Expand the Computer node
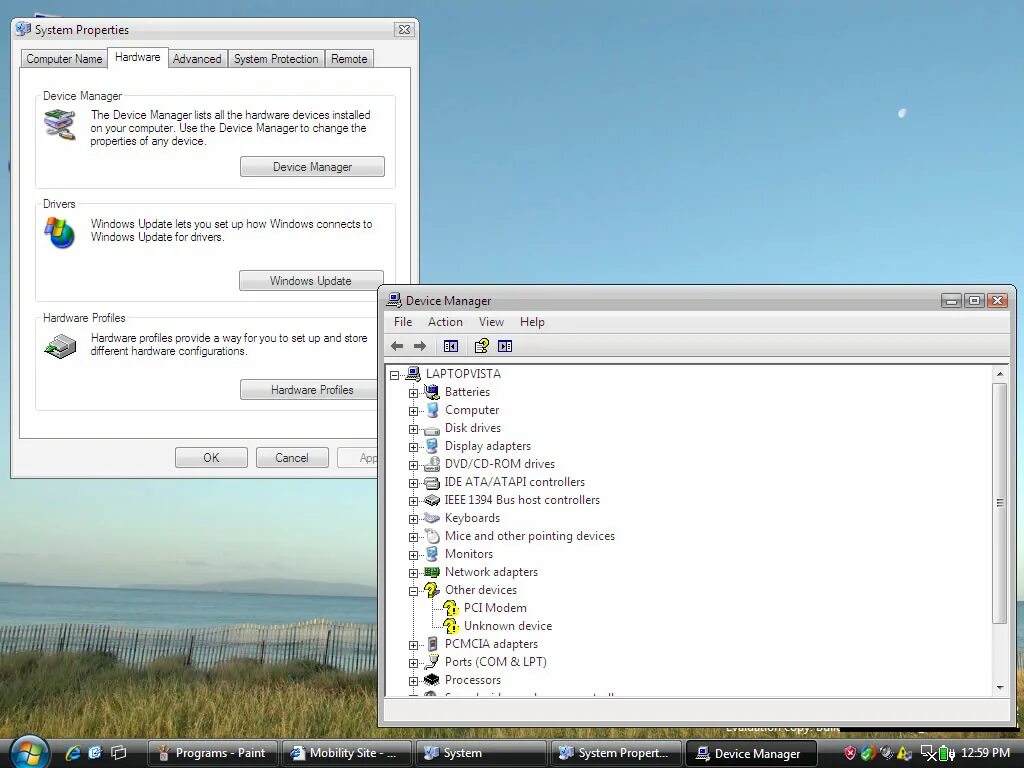 [x=413, y=411]
